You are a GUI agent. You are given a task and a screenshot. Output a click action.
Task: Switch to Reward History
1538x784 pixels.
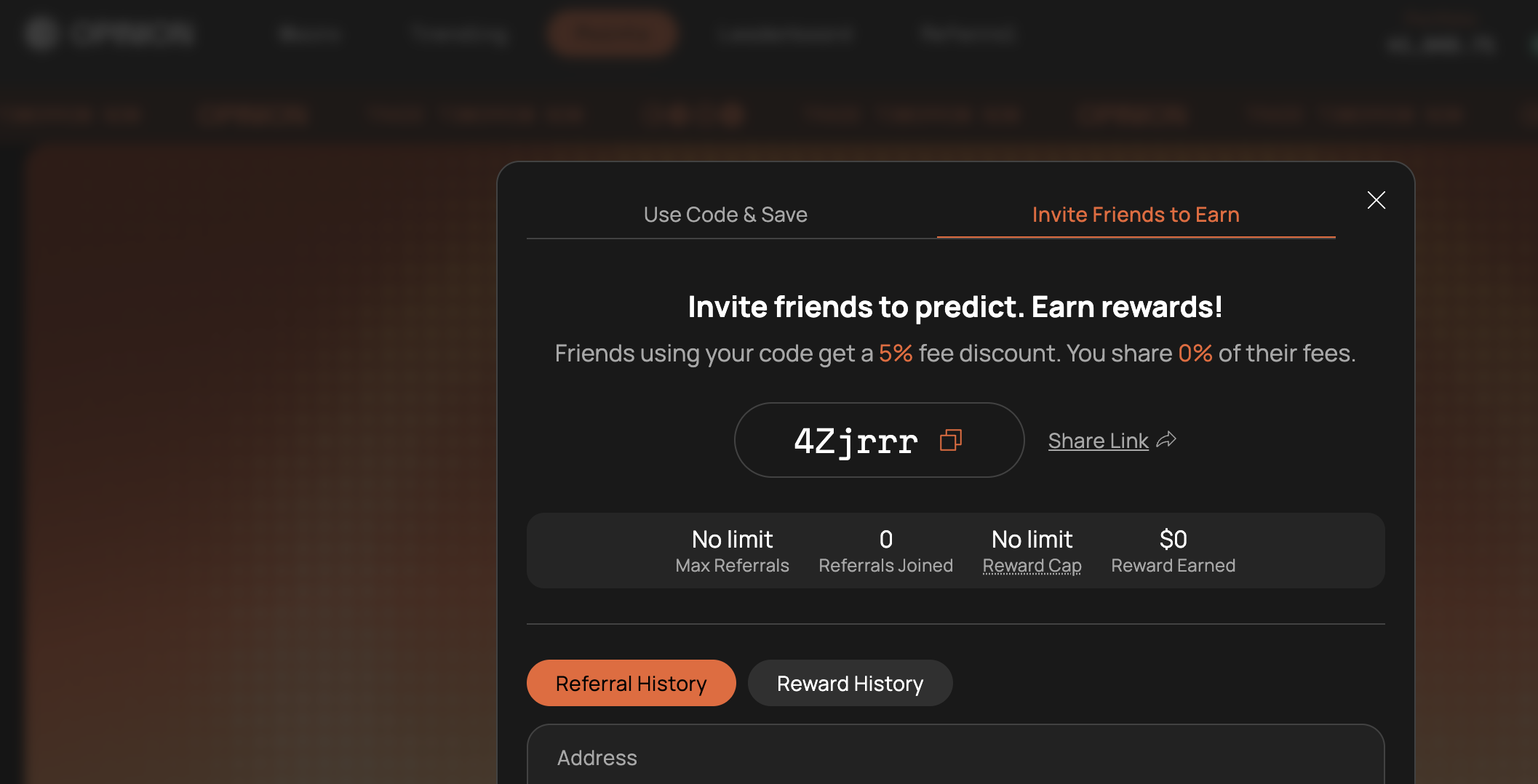click(850, 684)
